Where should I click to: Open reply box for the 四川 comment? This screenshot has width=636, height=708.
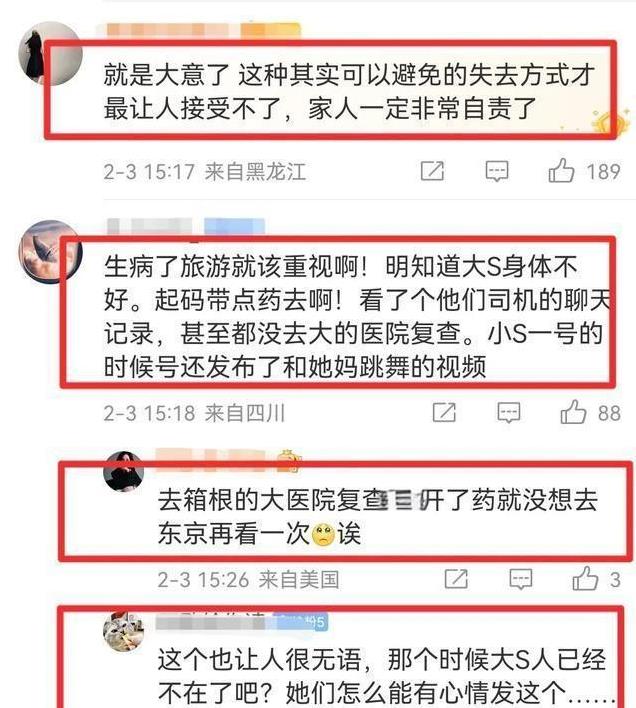[509, 413]
